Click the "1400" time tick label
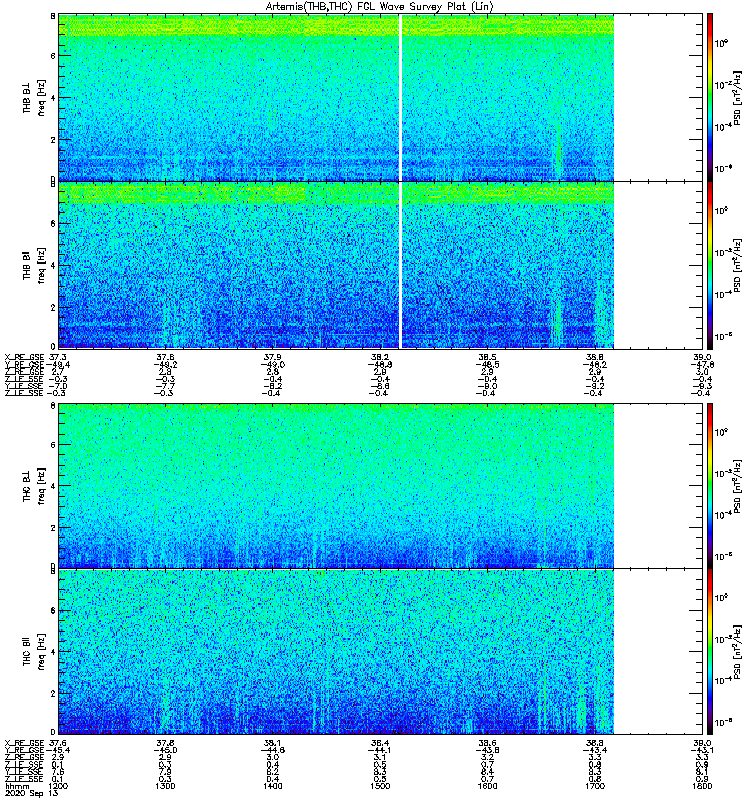Viewport: 750px width, 800px height. pos(272,786)
